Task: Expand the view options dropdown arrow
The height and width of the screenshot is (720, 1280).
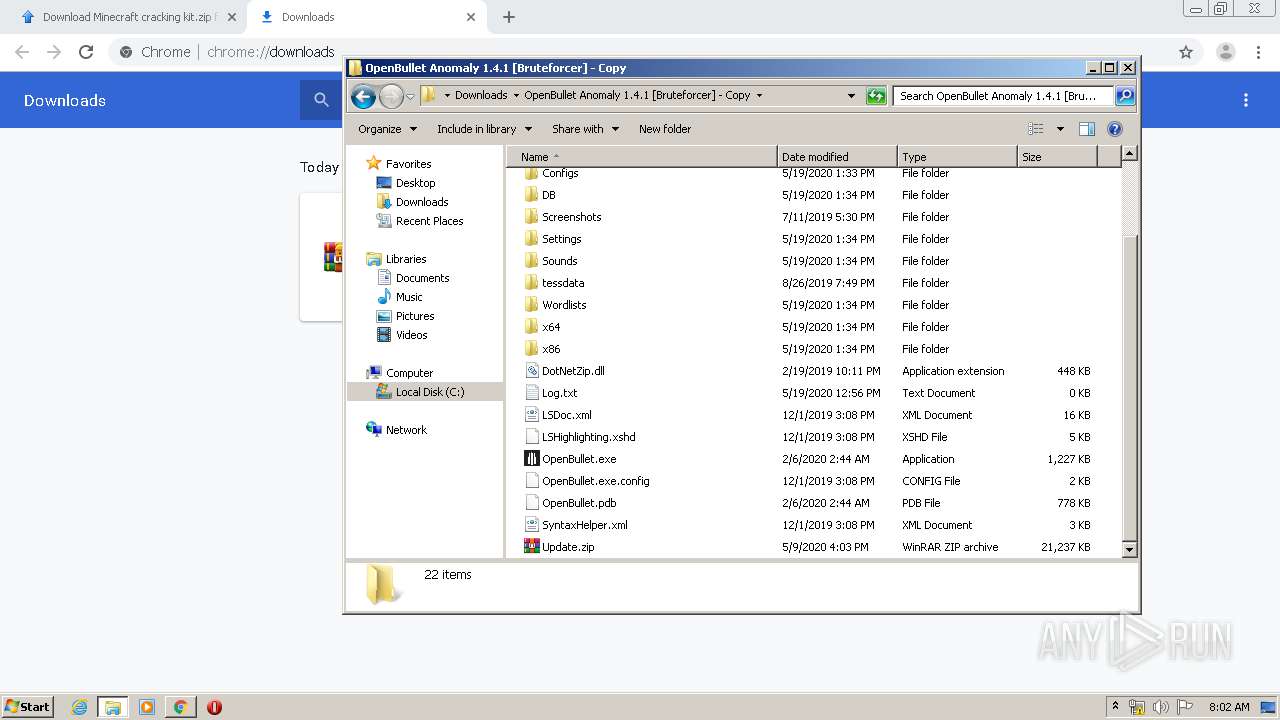Action: click(x=1060, y=129)
